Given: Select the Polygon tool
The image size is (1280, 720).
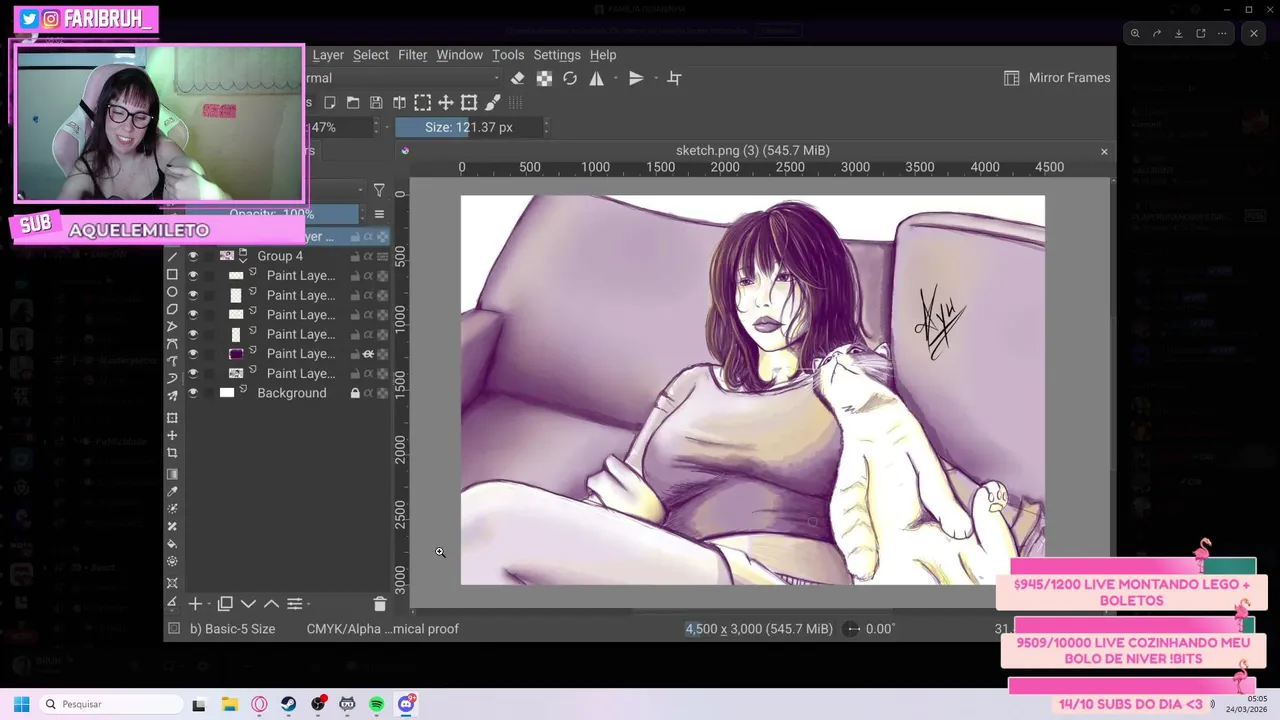Looking at the screenshot, I should pyautogui.click(x=172, y=309).
